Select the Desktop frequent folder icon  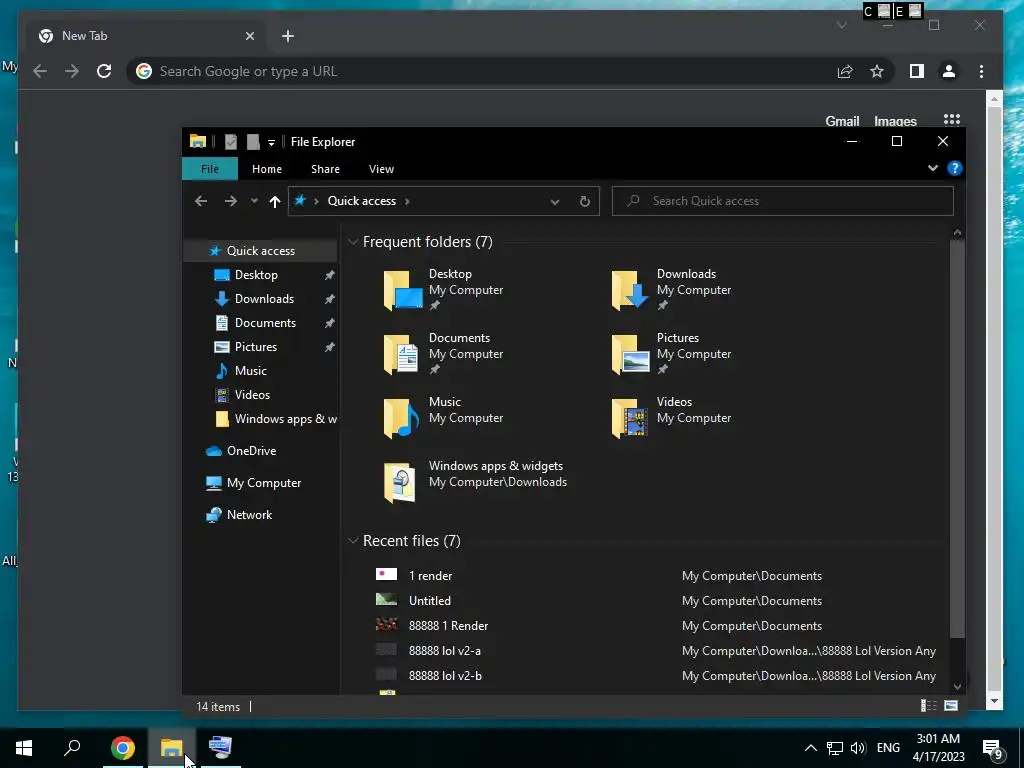point(402,290)
